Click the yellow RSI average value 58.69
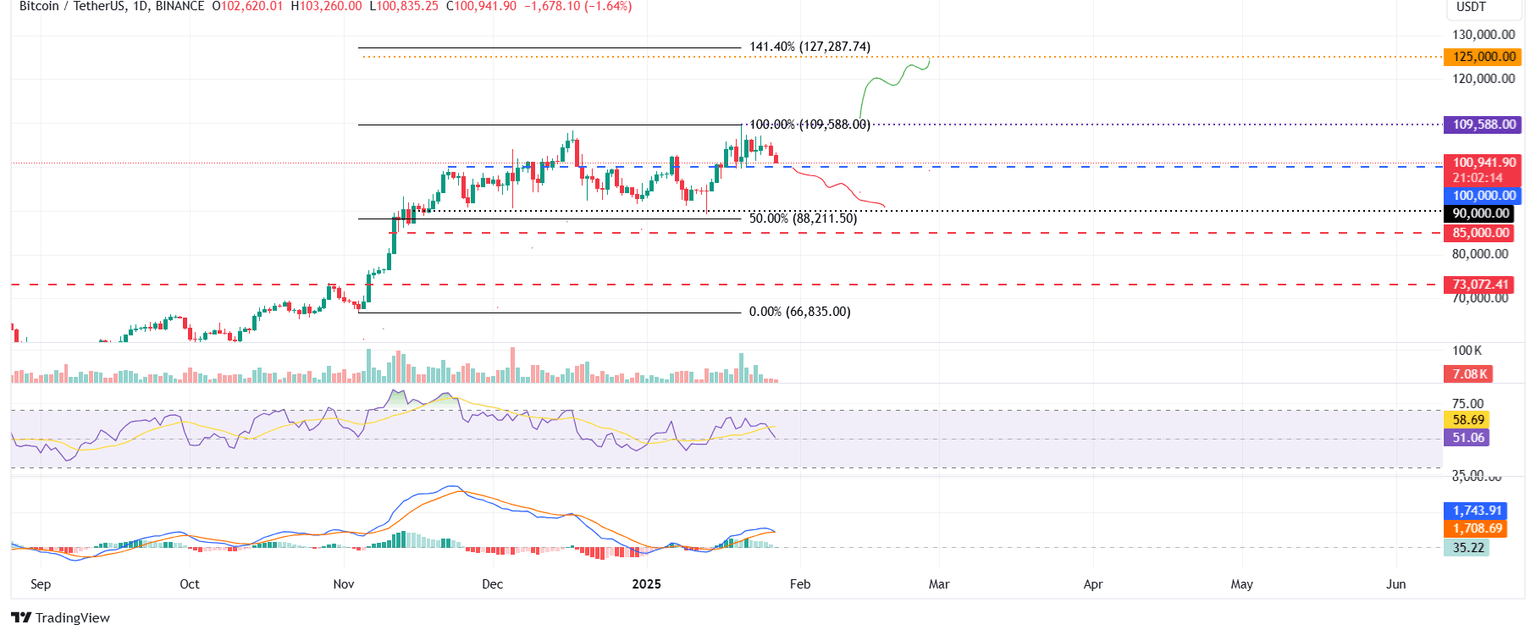The height and width of the screenshot is (636, 1536). click(x=1467, y=420)
